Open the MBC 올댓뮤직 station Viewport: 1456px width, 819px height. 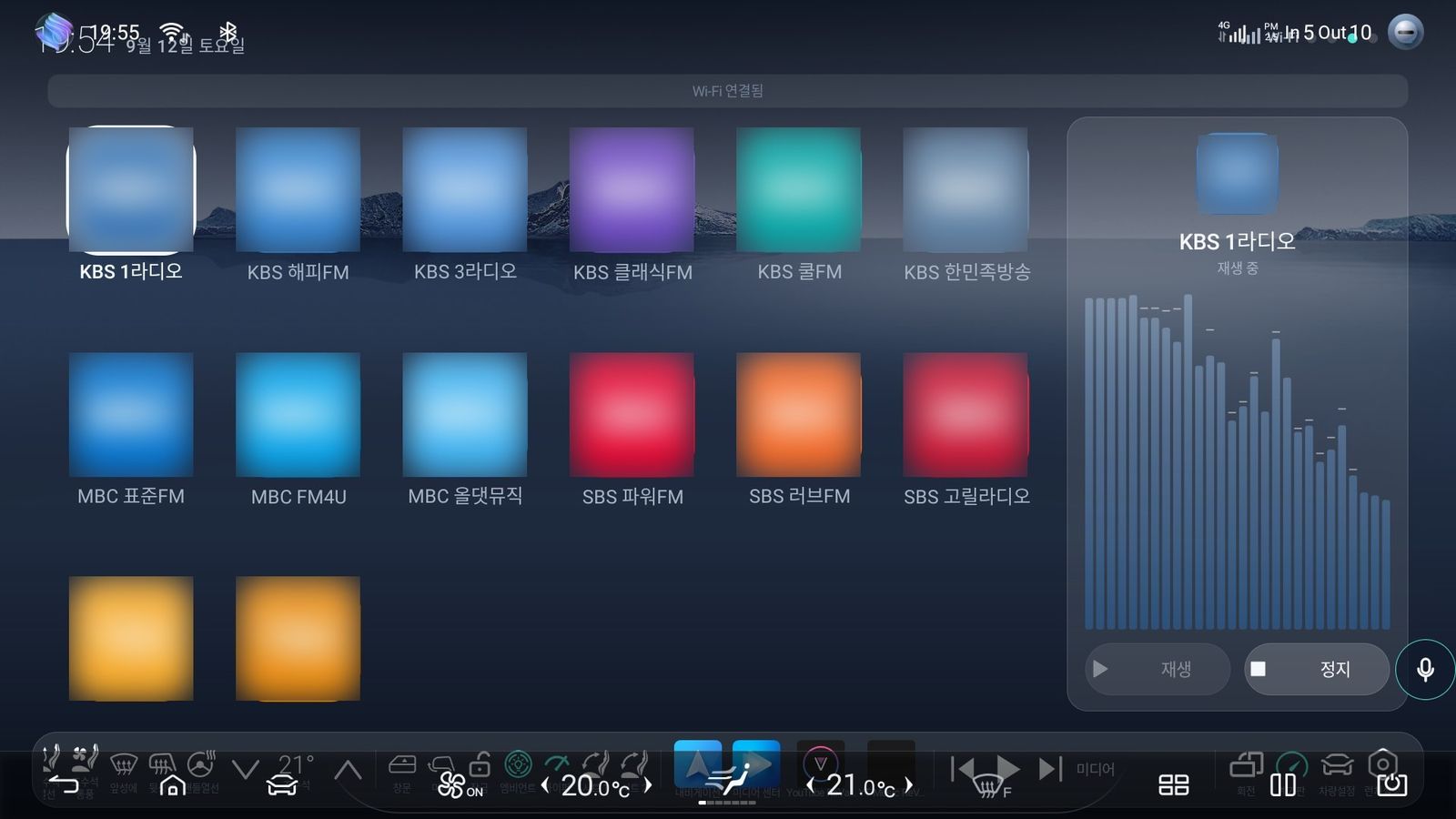tap(465, 414)
